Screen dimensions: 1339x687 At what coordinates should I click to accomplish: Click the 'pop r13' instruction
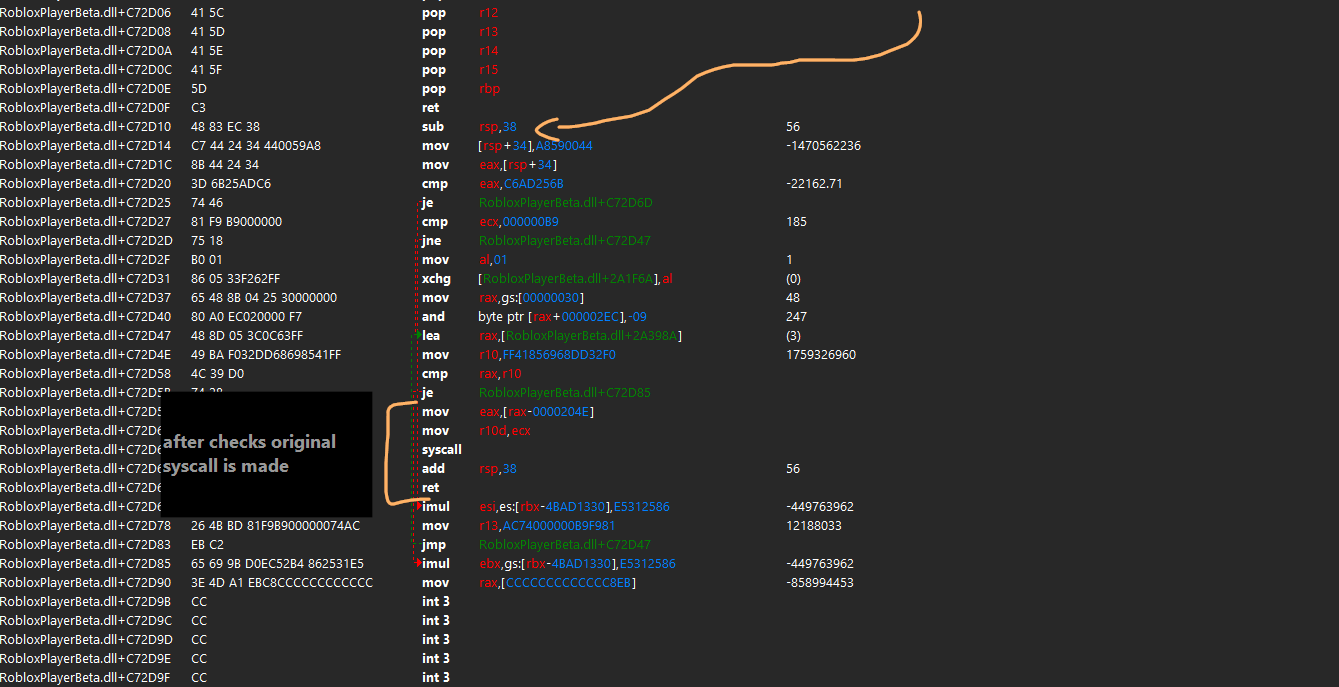460,32
